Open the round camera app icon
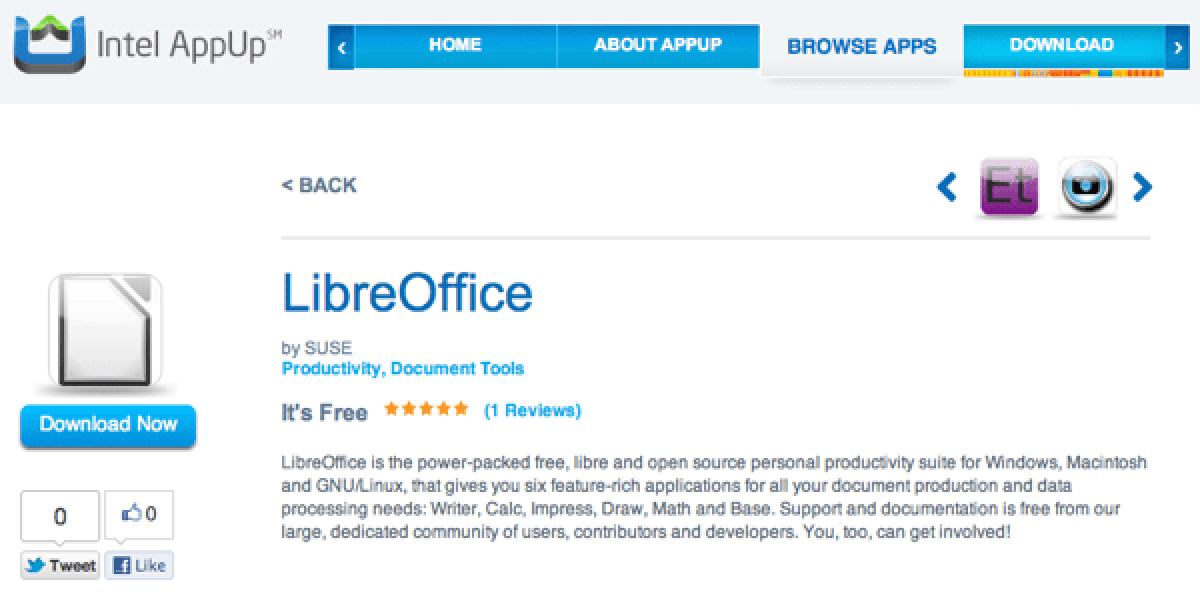 (1087, 187)
